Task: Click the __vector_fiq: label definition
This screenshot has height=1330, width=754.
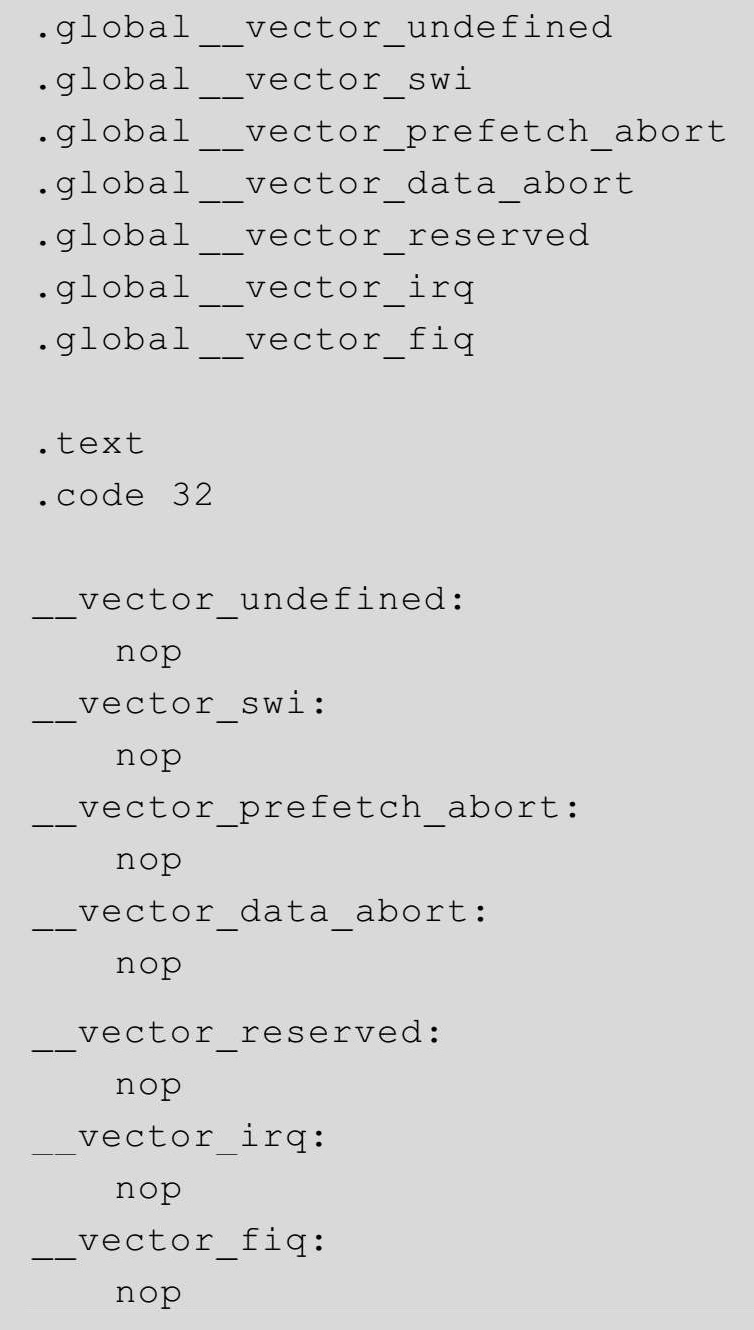Action: pyautogui.click(x=180, y=1241)
